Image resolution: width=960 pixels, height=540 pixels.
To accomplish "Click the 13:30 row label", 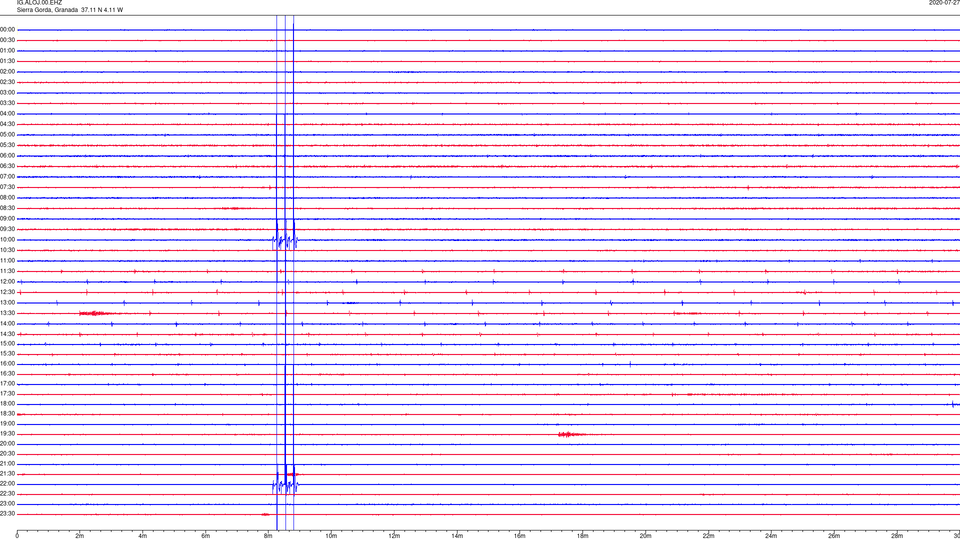I will point(7,313).
